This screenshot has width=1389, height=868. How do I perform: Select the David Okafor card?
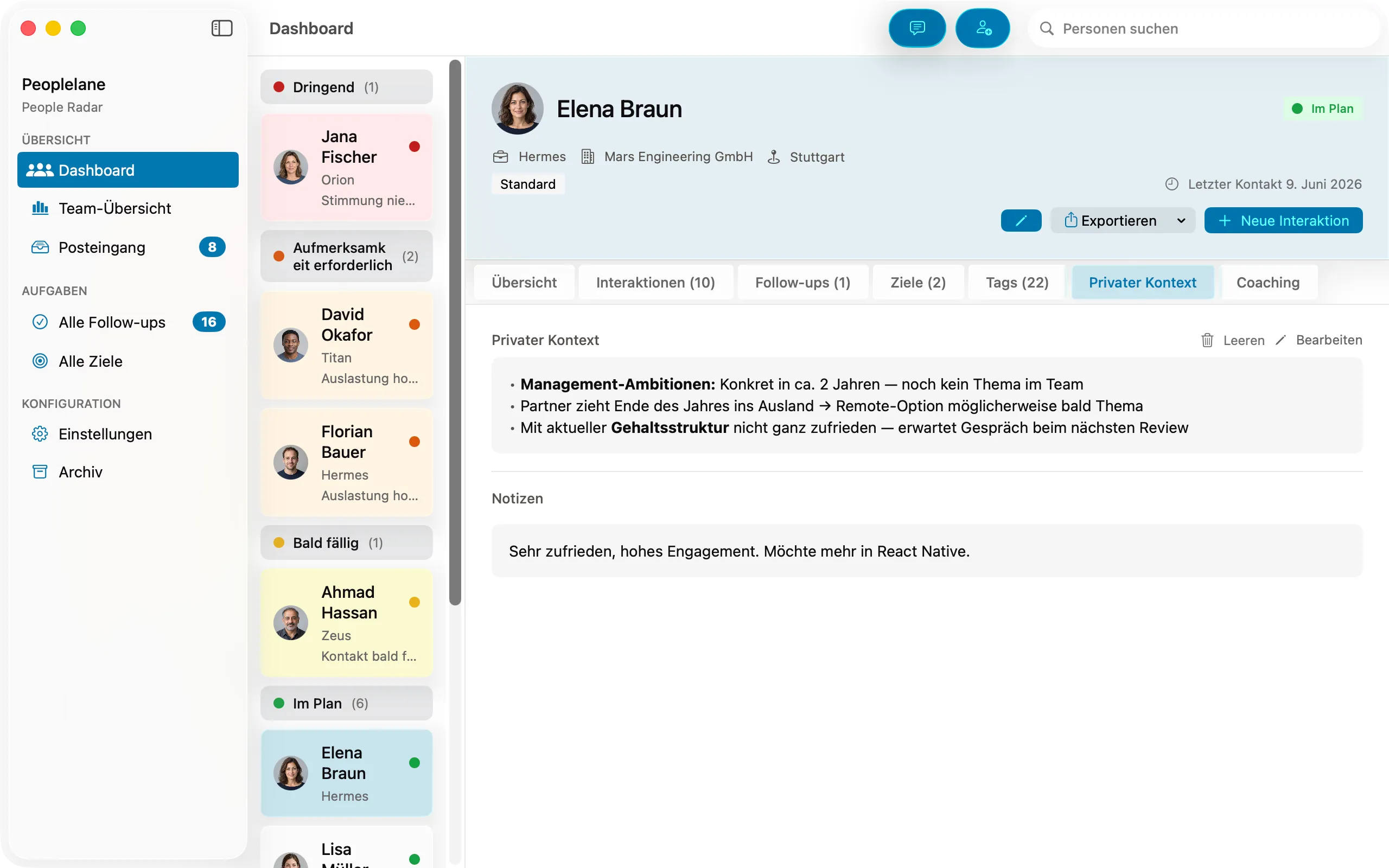tap(346, 345)
